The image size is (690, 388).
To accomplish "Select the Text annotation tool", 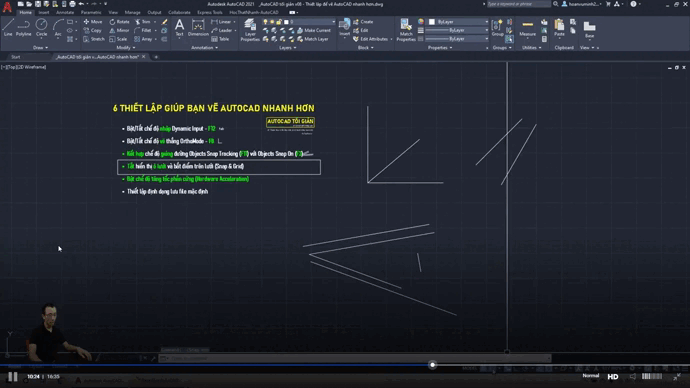I will point(179,27).
